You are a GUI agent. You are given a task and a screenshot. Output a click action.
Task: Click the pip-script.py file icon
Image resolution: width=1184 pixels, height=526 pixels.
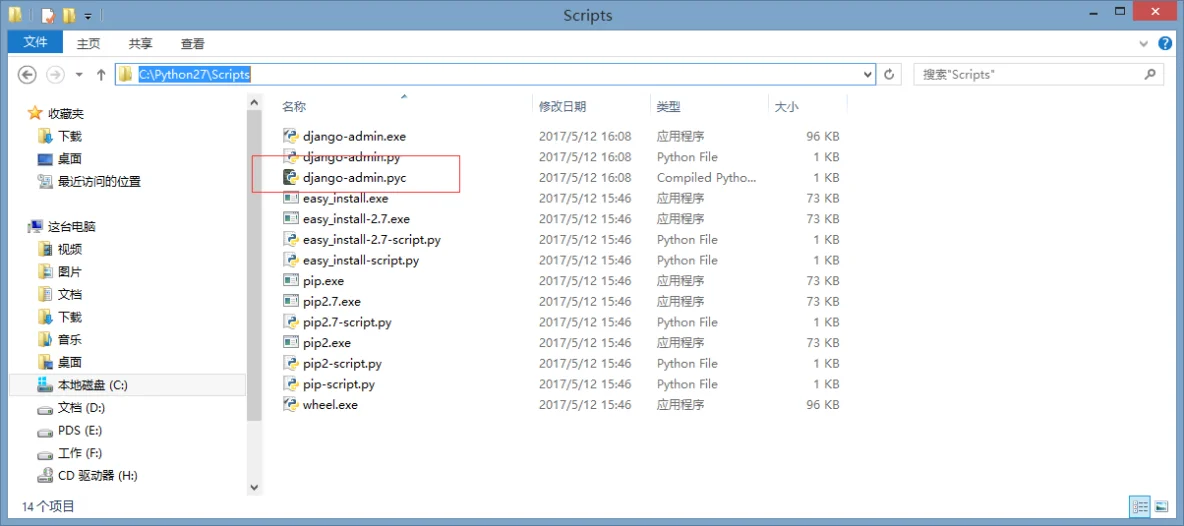(x=290, y=384)
